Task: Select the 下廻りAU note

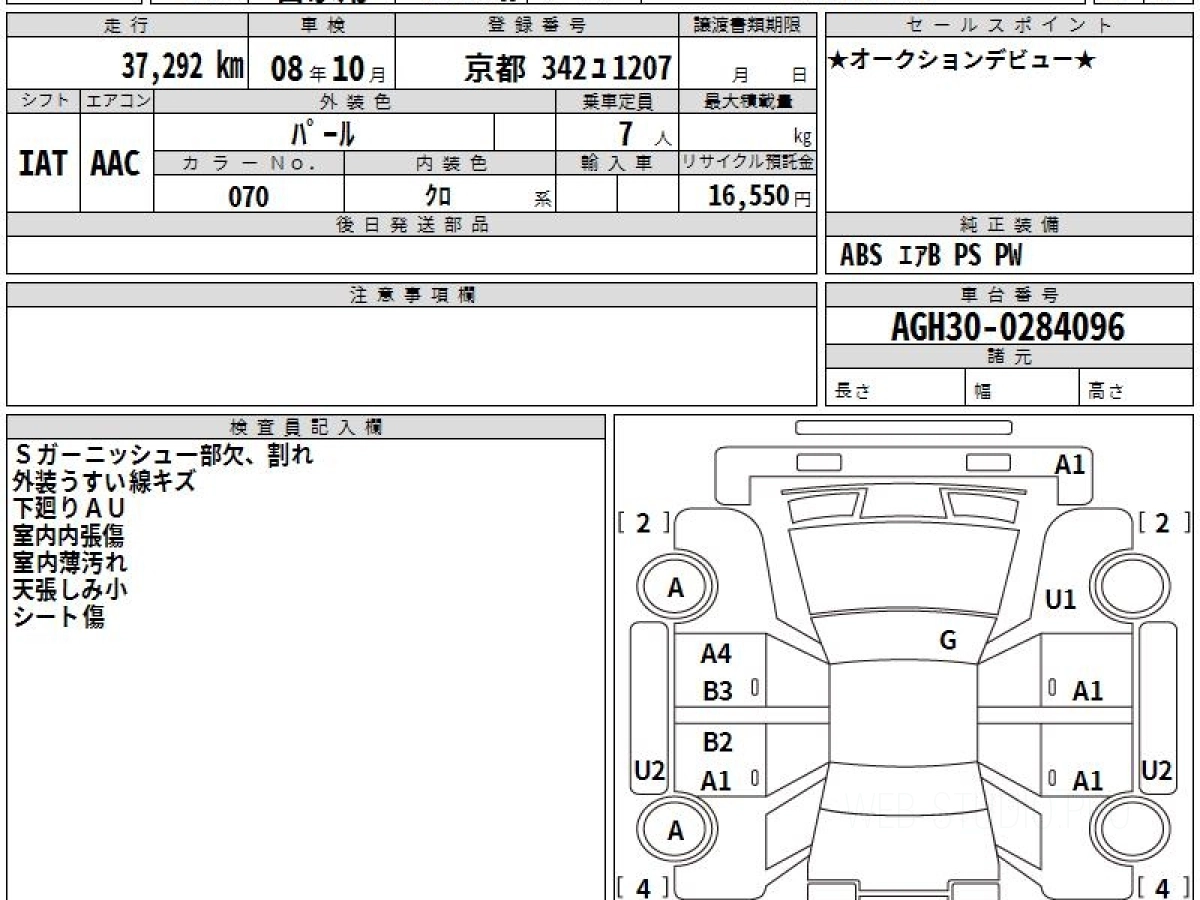Action: point(69,509)
